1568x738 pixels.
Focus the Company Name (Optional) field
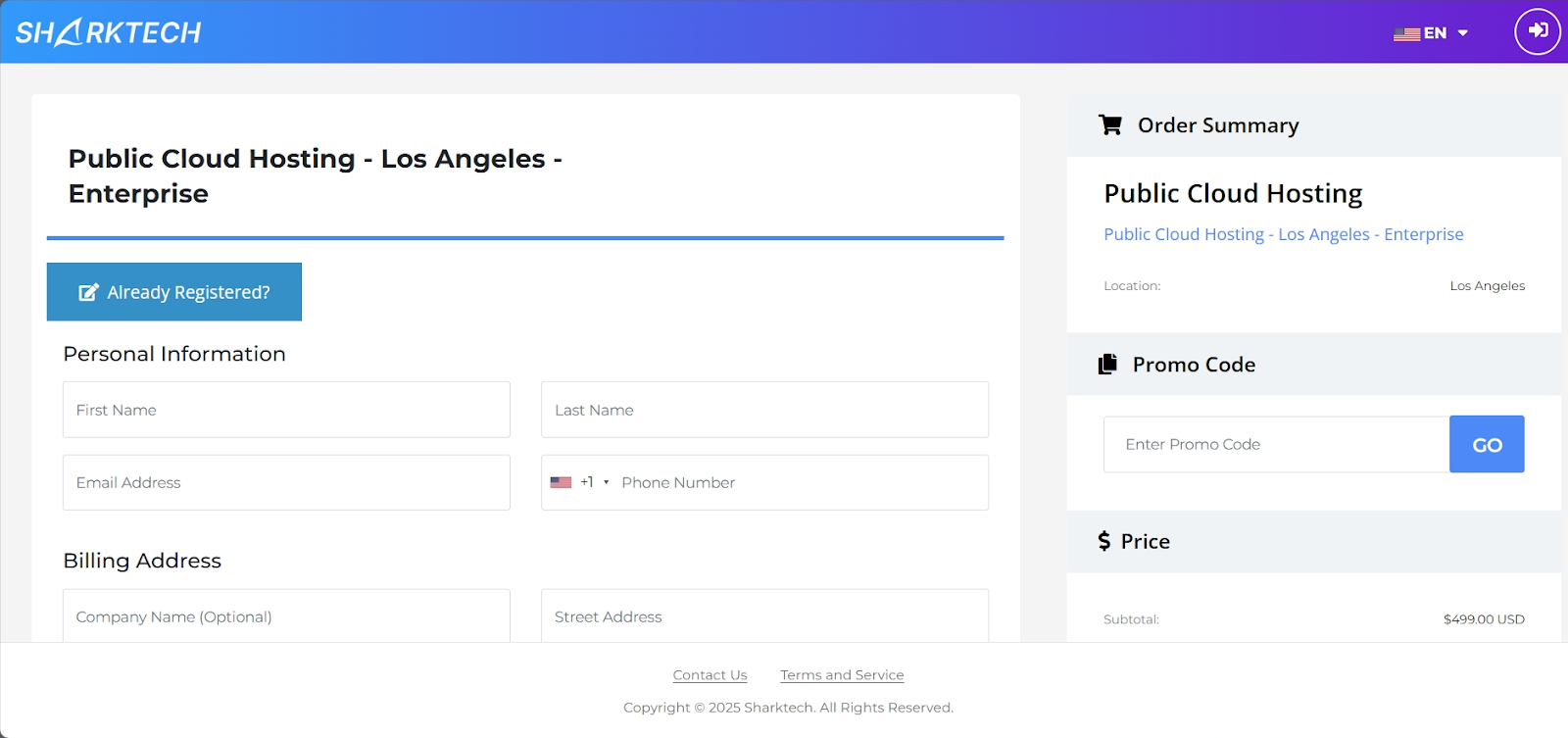(x=286, y=615)
